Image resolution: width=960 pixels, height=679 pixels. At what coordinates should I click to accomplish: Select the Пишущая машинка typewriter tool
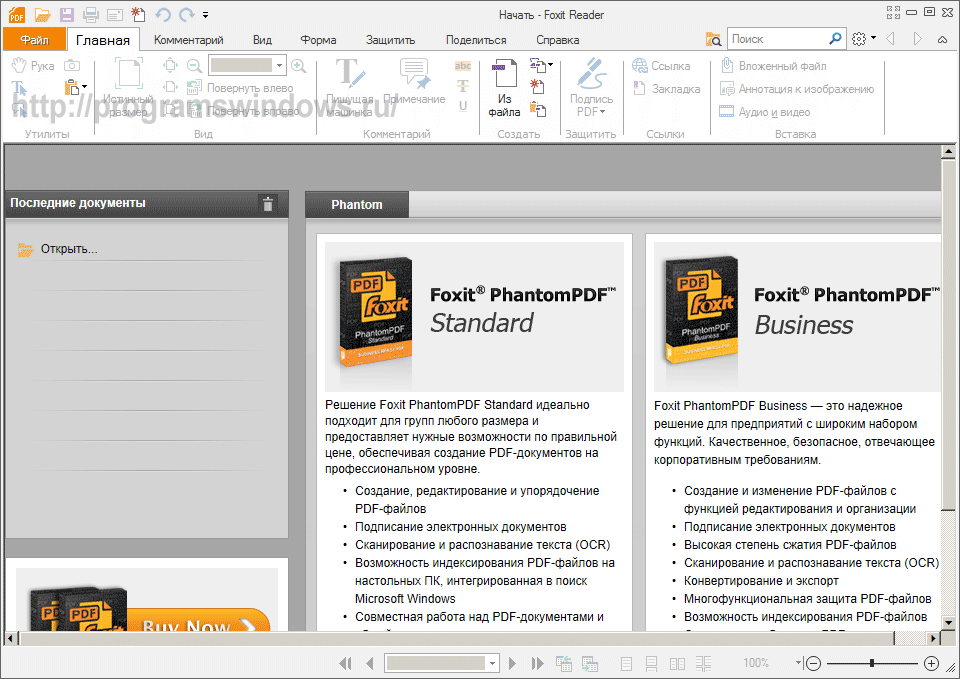tap(350, 88)
